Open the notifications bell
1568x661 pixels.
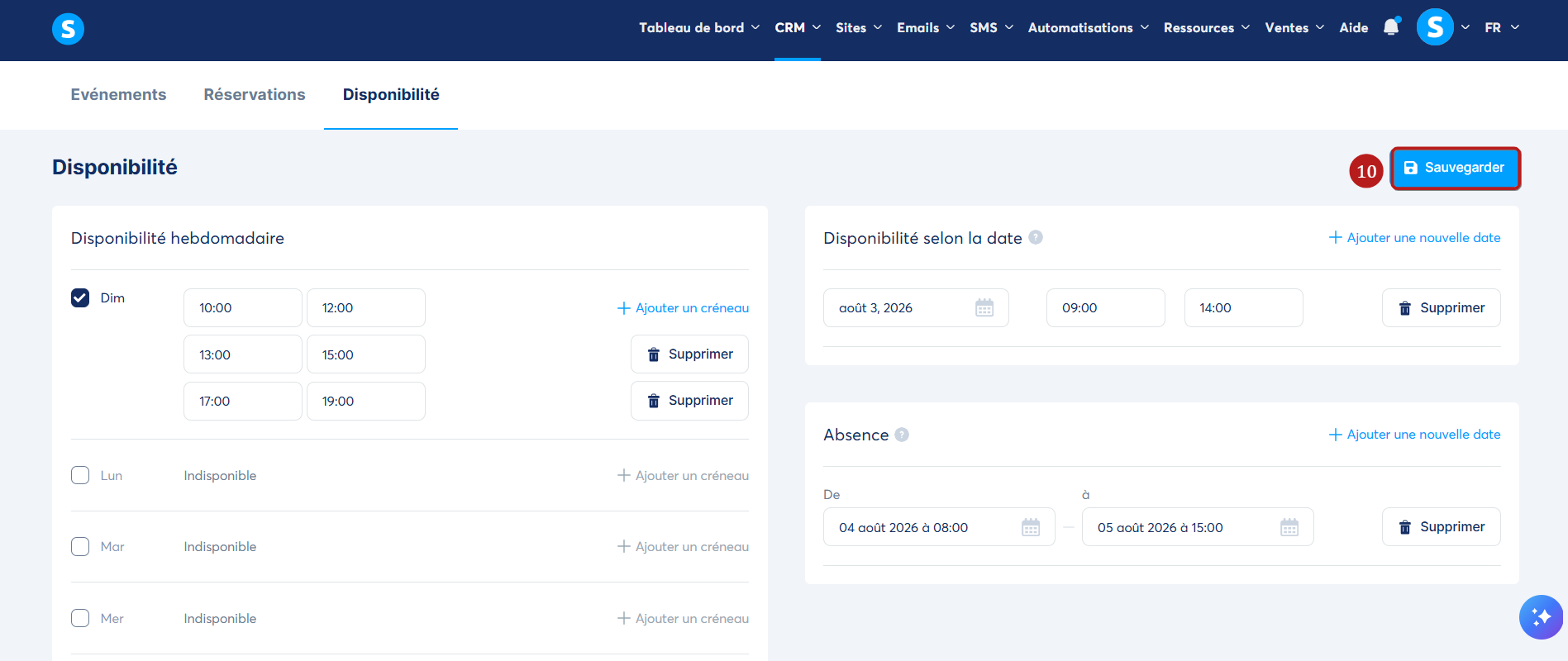point(1391,27)
